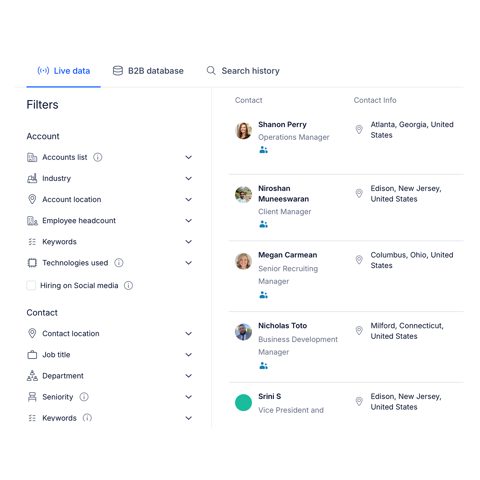Expand the Technologies used filter
The width and height of the screenshot is (480, 480).
pos(189,263)
